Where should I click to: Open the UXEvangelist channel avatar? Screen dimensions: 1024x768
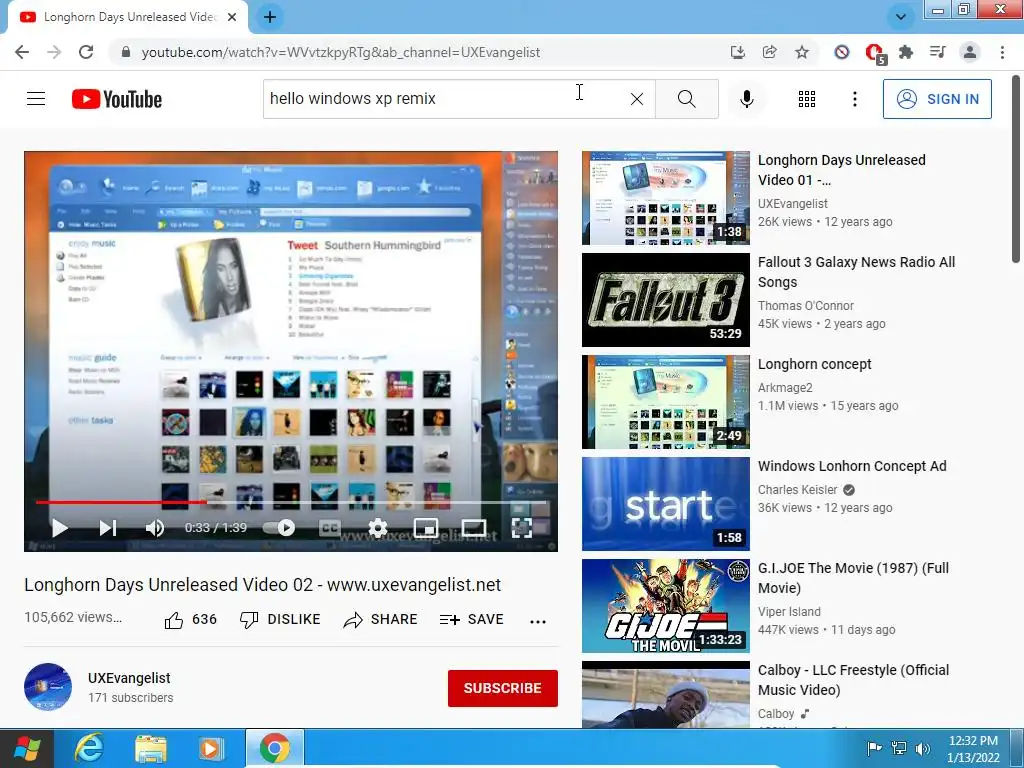[48, 687]
